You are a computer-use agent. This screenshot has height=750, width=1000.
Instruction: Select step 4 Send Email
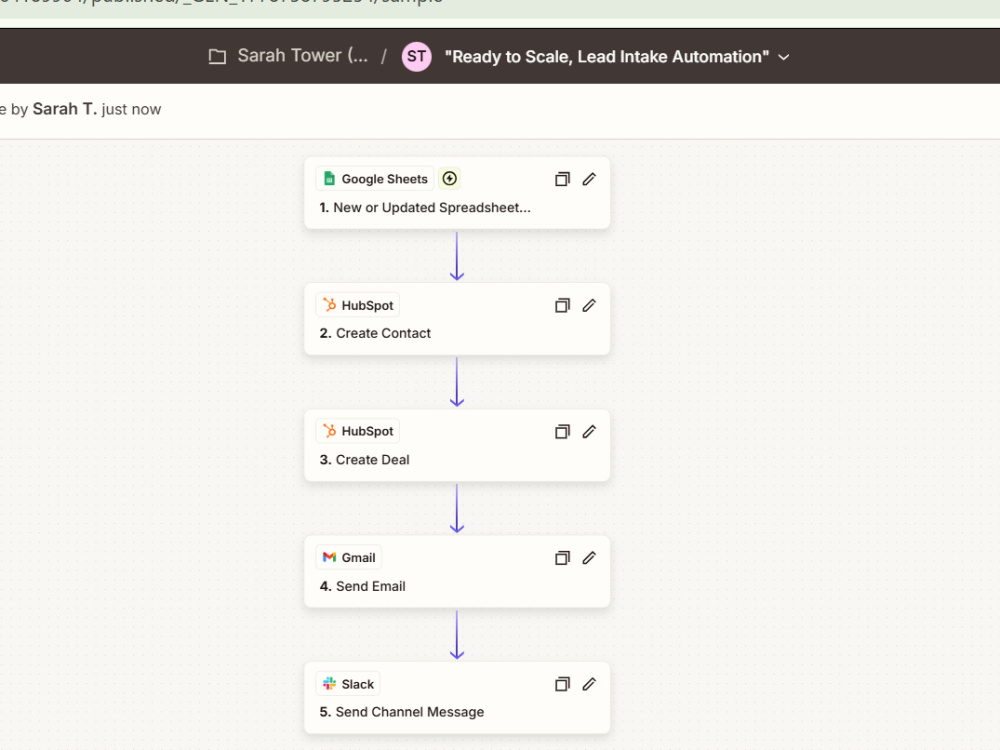pyautogui.click(x=457, y=572)
